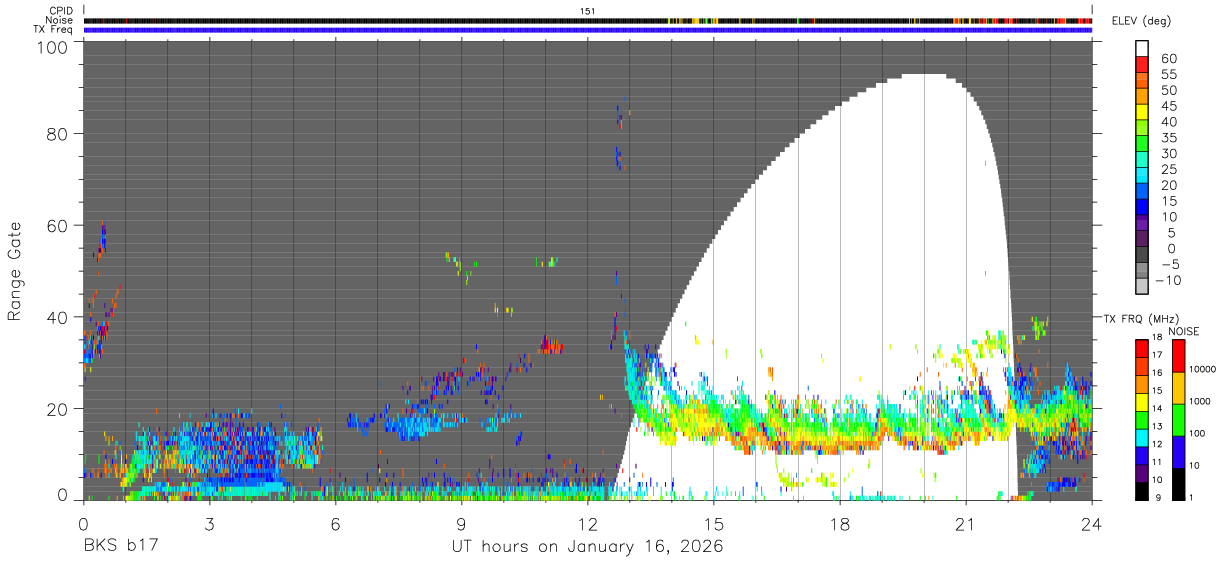Click the 'BKS b17' radar beam label
The image size is (1228, 567).
pos(119,546)
